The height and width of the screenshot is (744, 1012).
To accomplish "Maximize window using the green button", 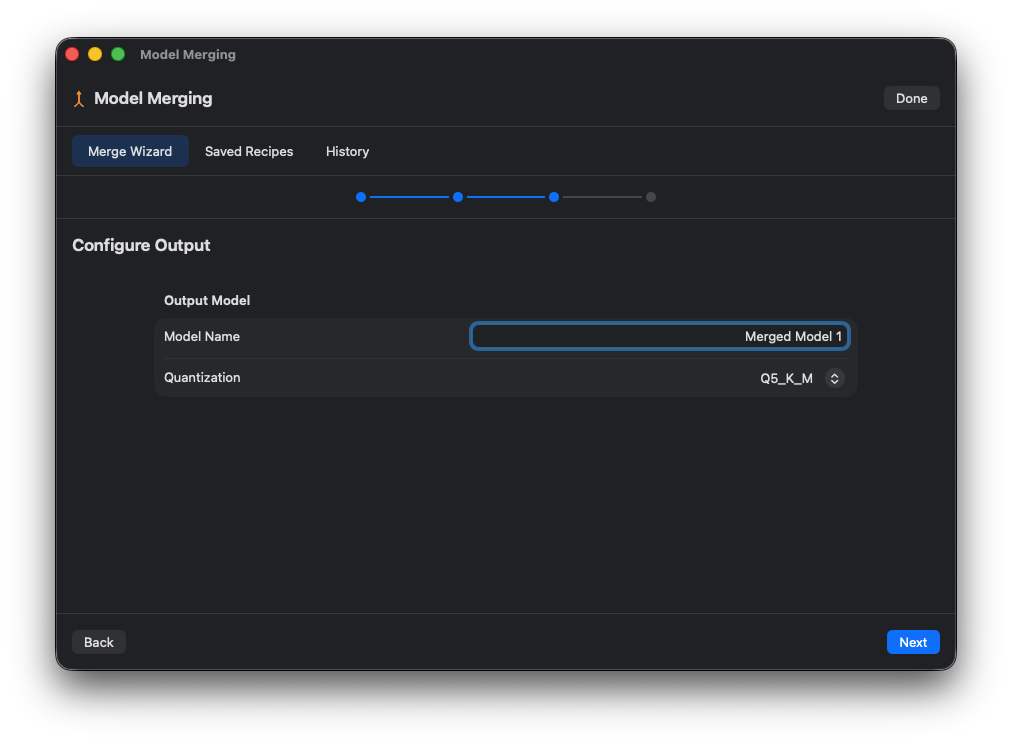I will (x=118, y=54).
